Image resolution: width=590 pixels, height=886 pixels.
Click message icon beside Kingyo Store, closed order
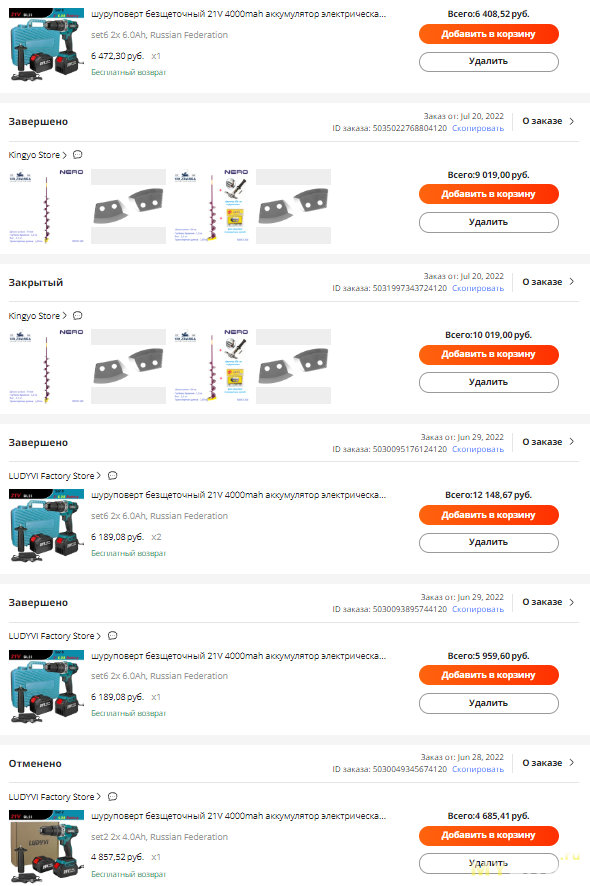point(78,315)
